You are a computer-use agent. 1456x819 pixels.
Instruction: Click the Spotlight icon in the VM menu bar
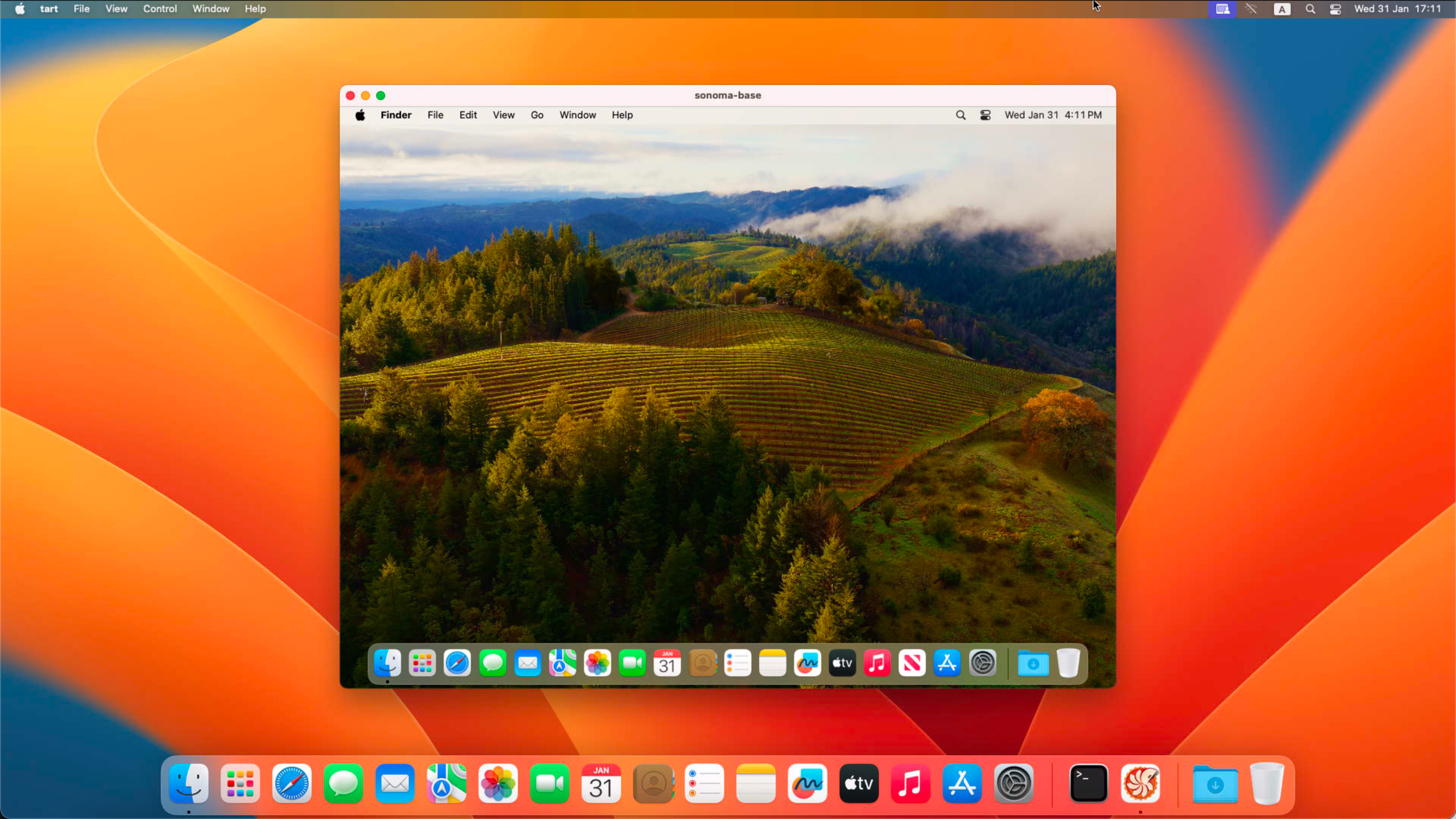click(961, 115)
